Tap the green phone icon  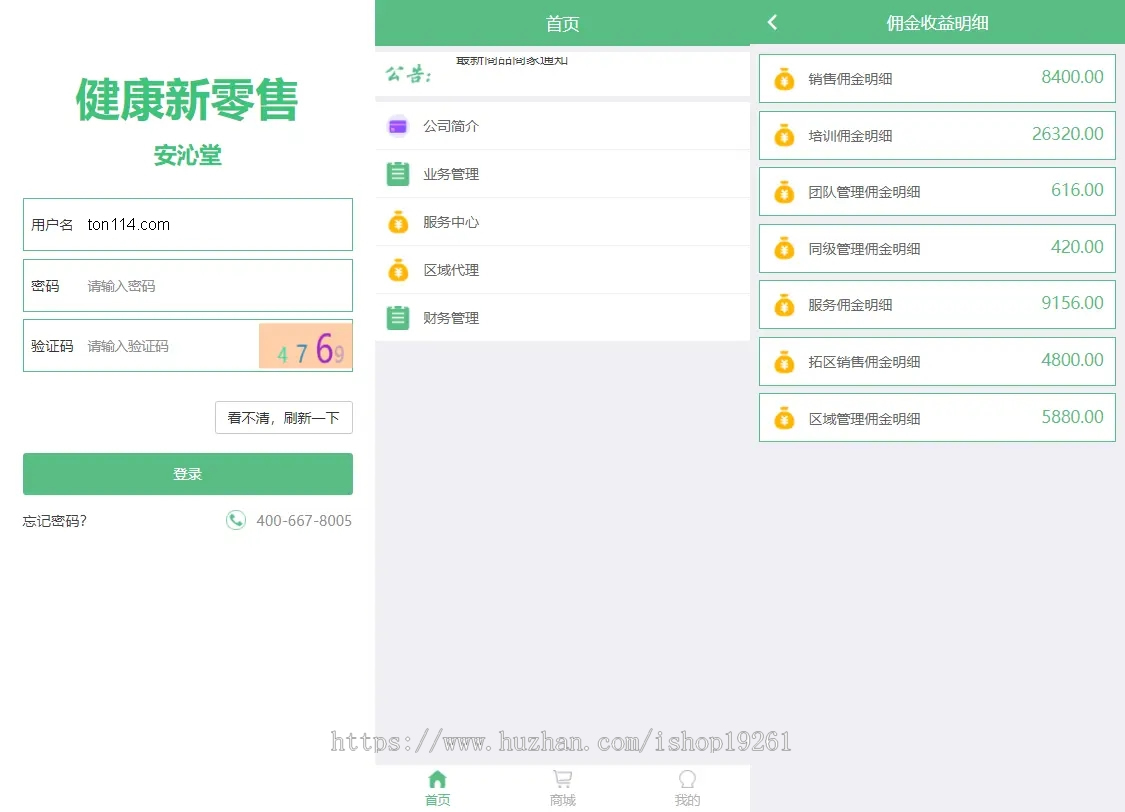point(235,520)
